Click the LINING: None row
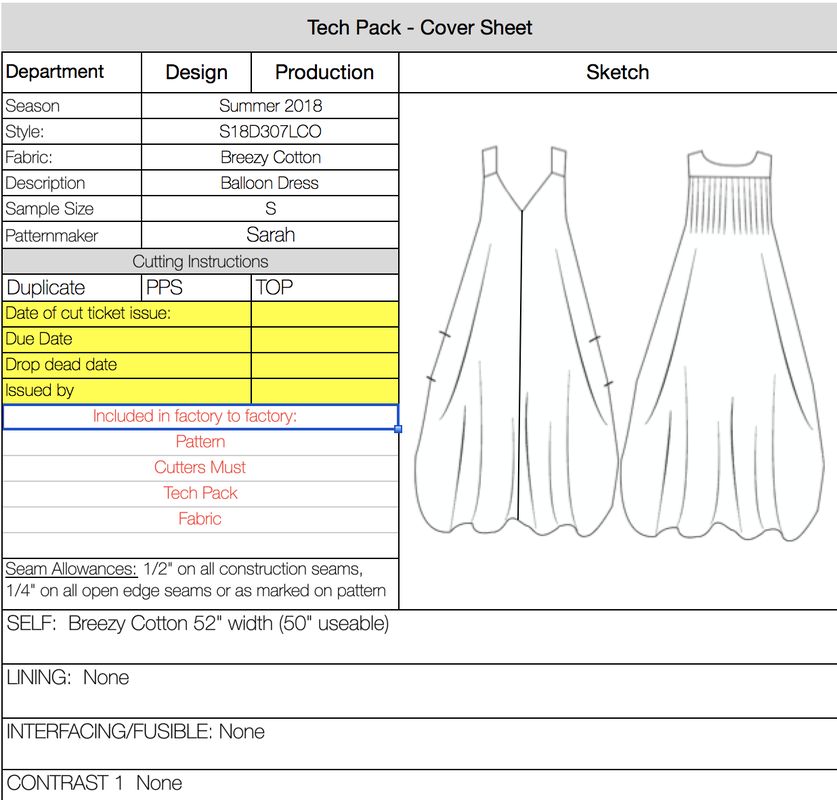This screenshot has height=800, width=837. tap(418, 690)
